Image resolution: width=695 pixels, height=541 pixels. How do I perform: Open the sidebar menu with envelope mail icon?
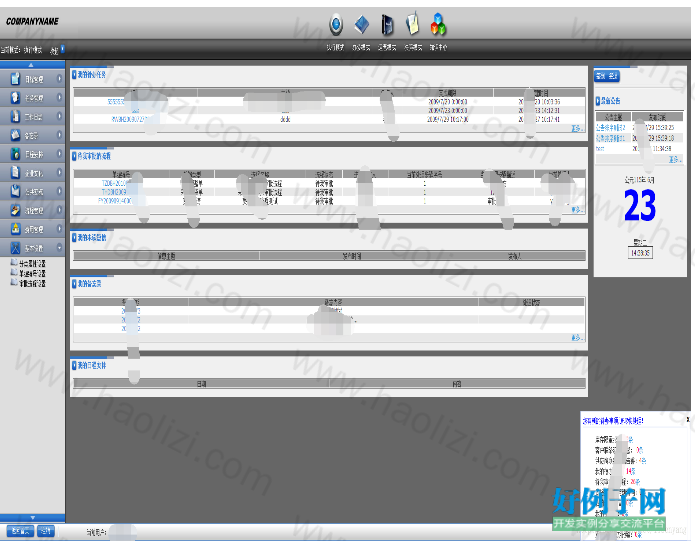coord(32,191)
